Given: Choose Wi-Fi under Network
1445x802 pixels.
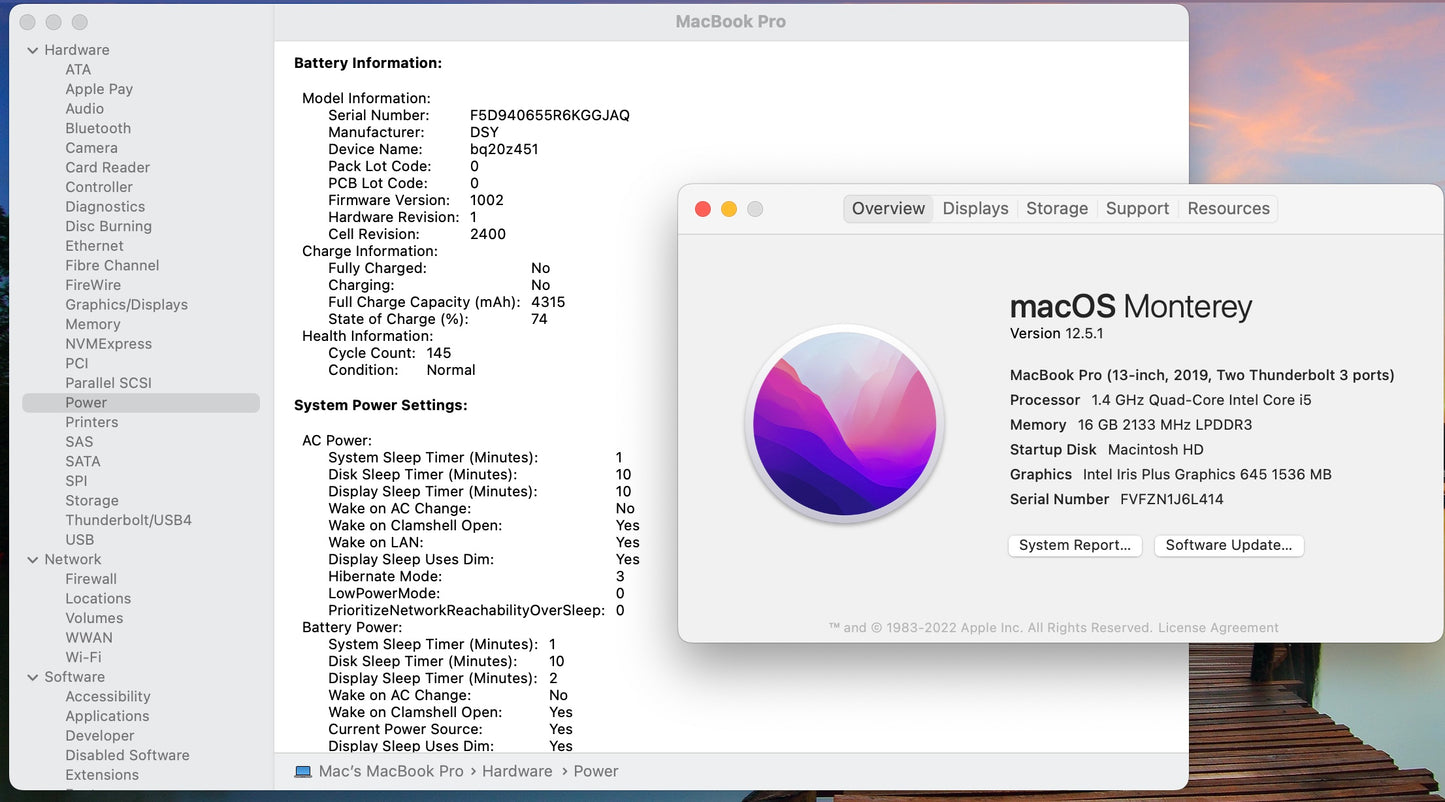Looking at the screenshot, I should [x=83, y=657].
